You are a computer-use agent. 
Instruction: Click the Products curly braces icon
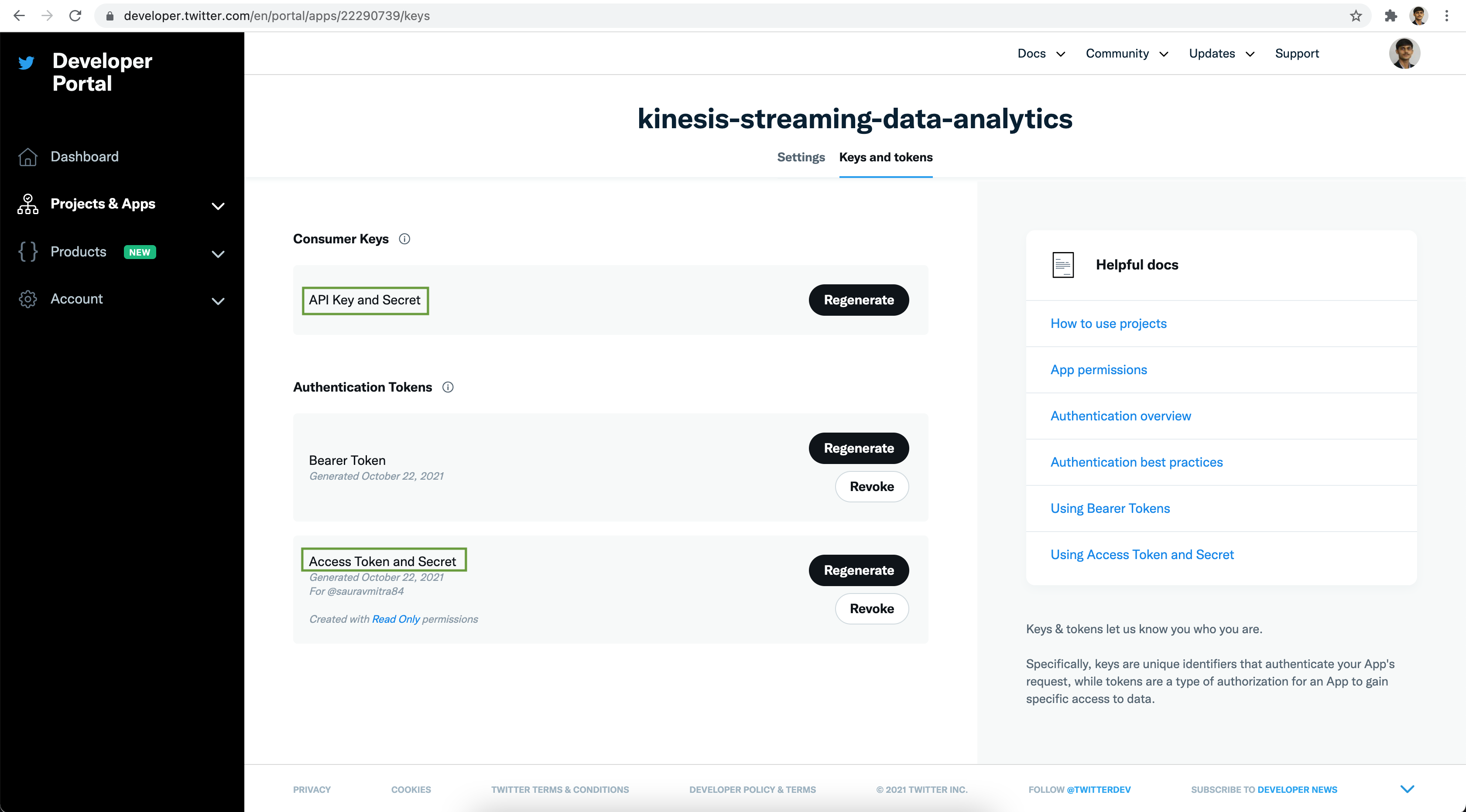pos(27,251)
